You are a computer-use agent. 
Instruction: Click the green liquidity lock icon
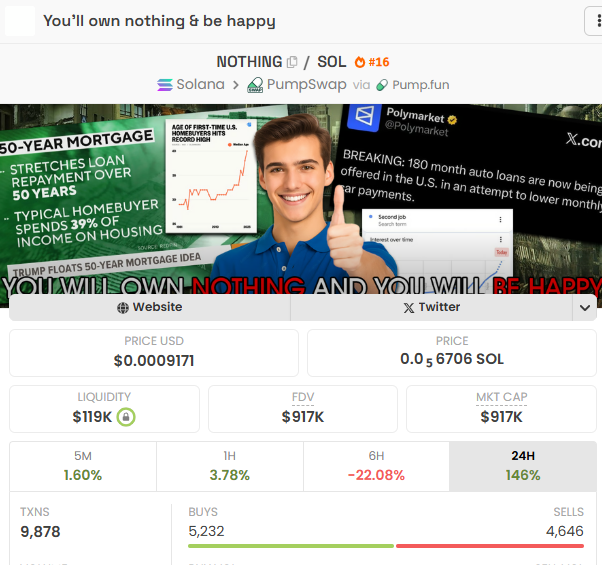pos(126,417)
